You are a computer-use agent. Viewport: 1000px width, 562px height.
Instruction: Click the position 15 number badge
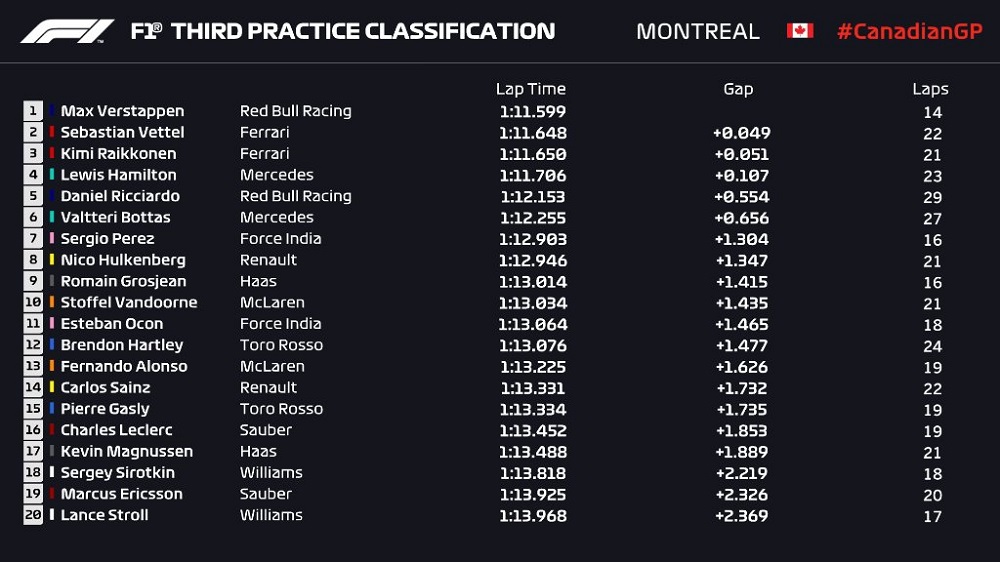33,408
